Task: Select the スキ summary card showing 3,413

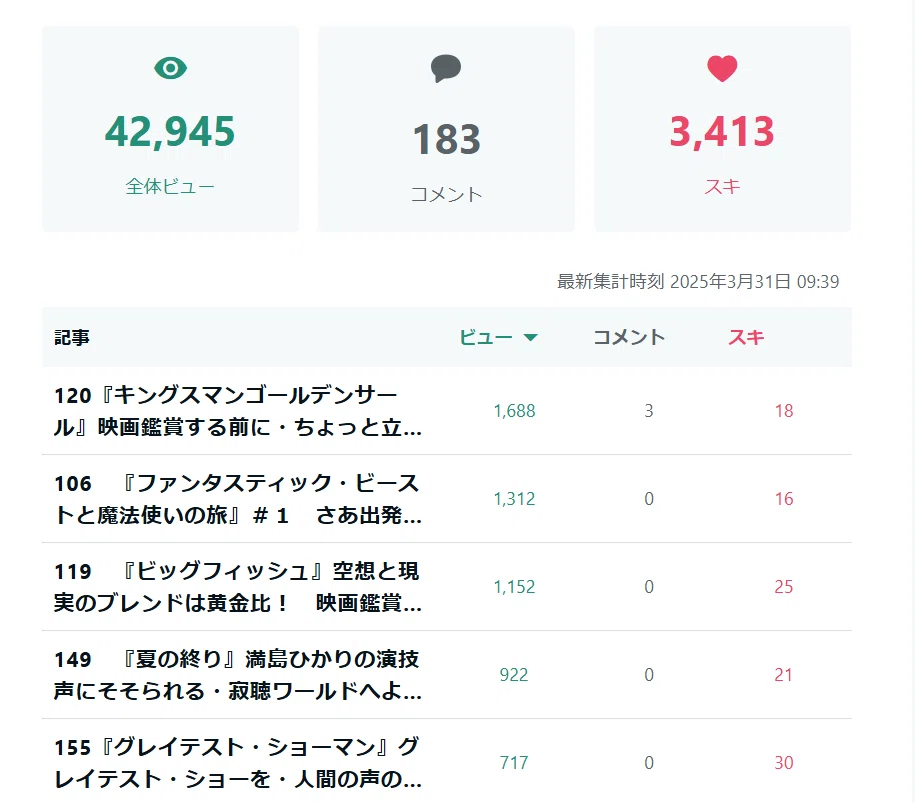Action: 722,129
